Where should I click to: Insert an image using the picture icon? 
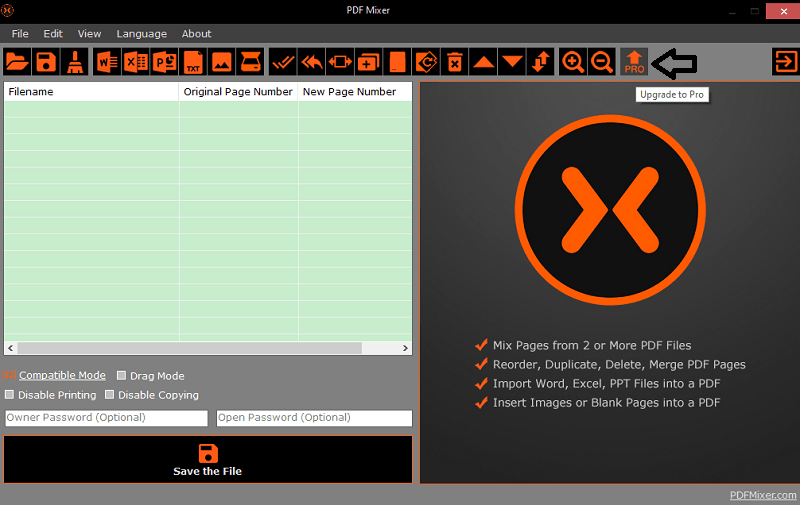click(222, 62)
